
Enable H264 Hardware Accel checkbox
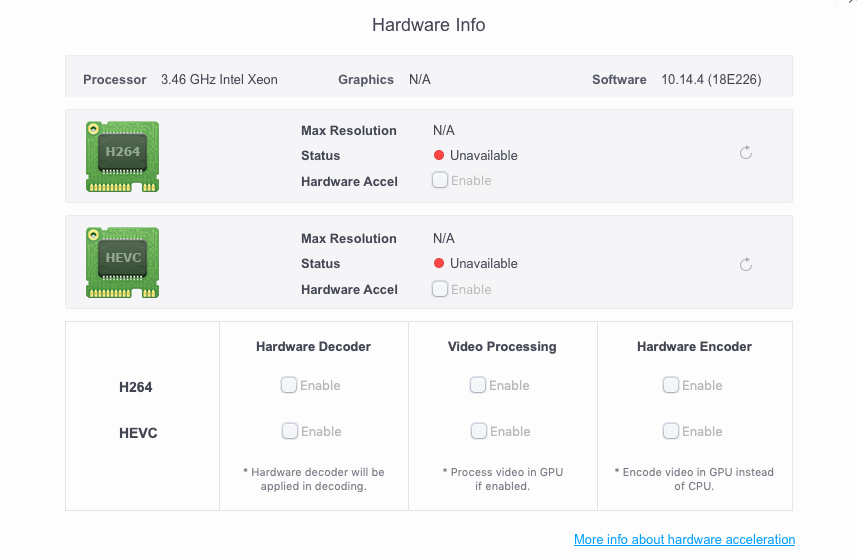(440, 180)
